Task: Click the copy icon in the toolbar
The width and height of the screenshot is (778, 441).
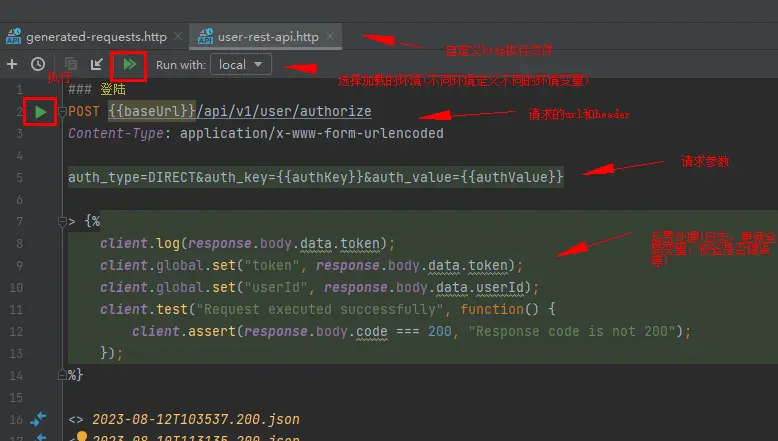Action: click(71, 64)
